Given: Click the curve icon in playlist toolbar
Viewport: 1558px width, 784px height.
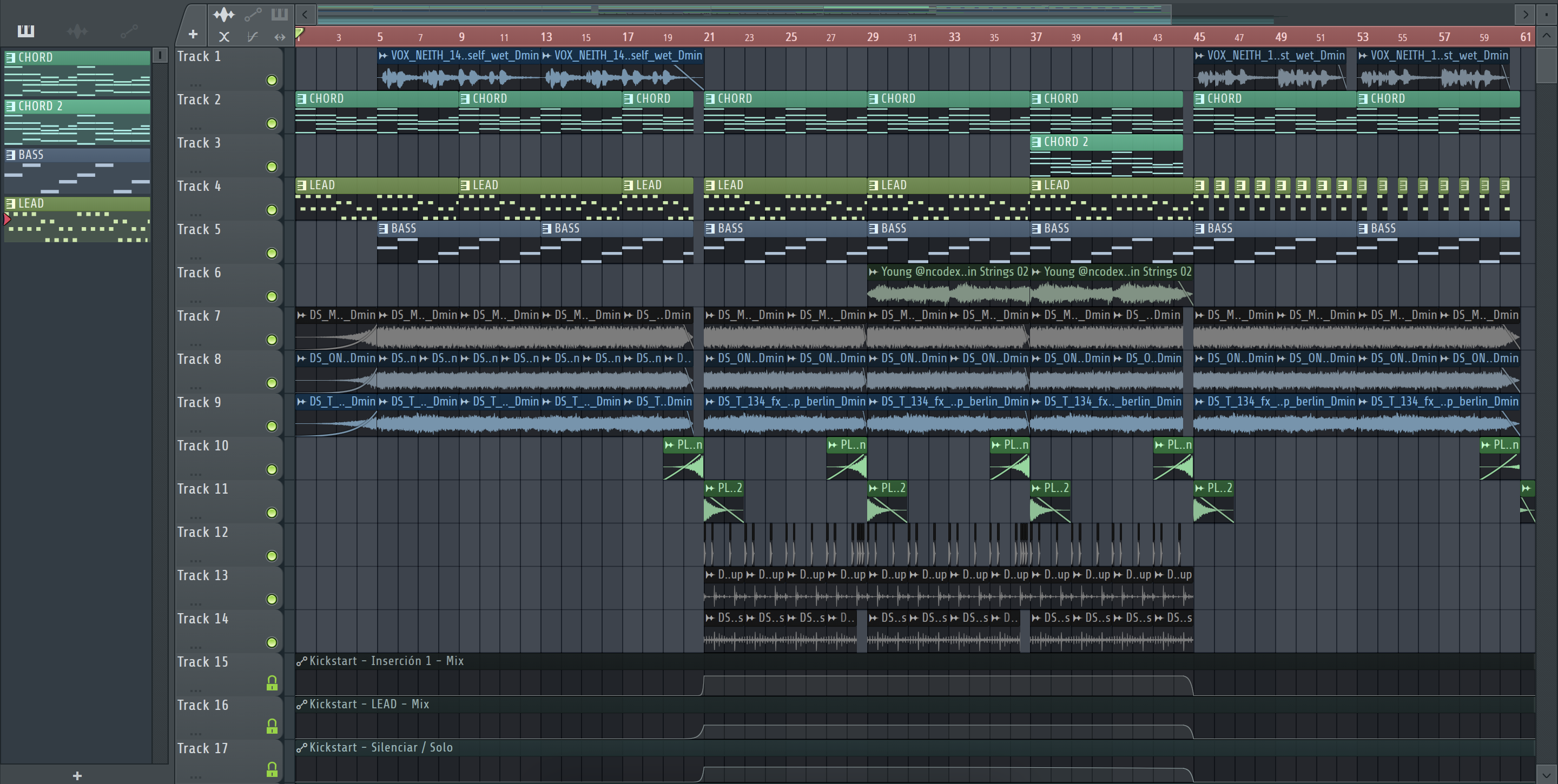Looking at the screenshot, I should [x=253, y=37].
